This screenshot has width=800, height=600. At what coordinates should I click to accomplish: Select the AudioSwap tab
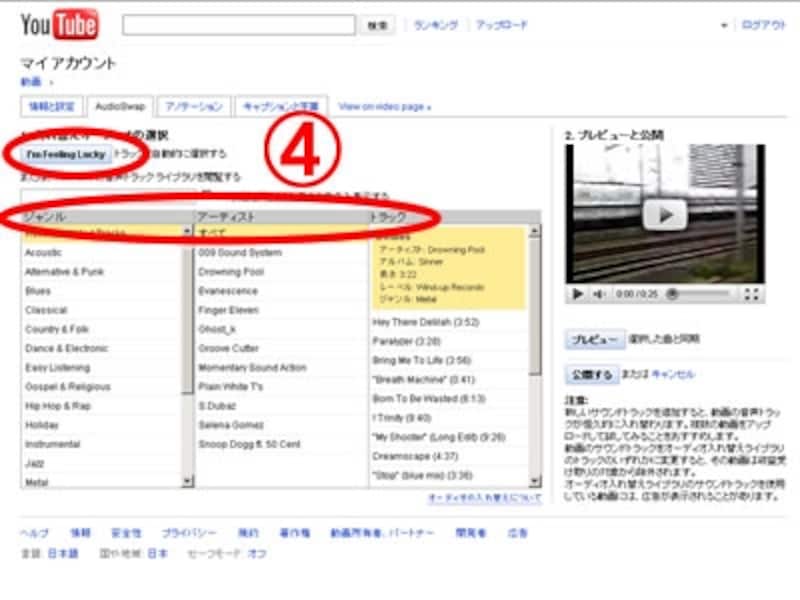[x=120, y=106]
